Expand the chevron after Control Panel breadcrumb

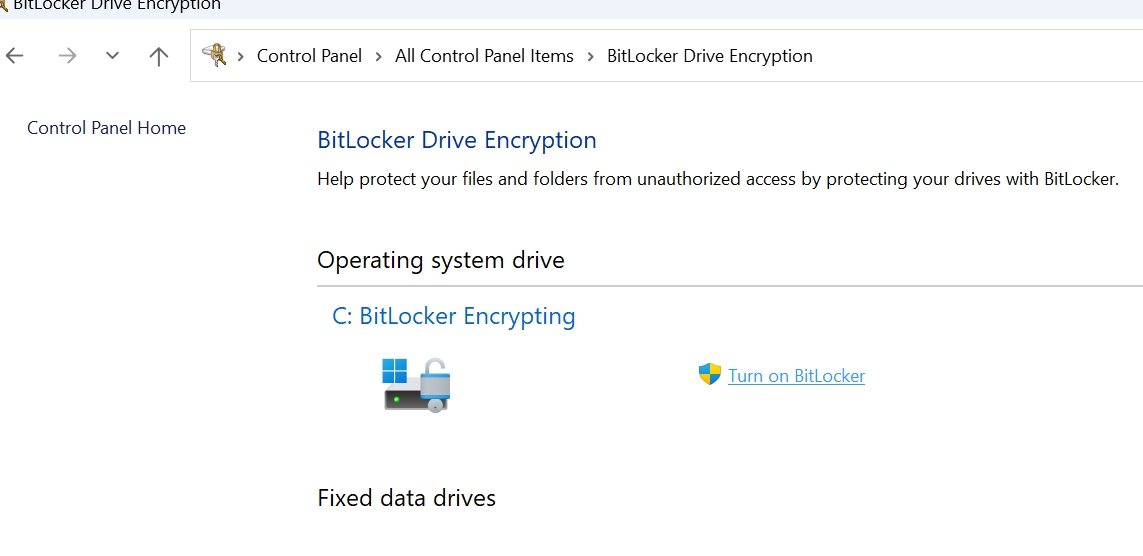coord(378,56)
